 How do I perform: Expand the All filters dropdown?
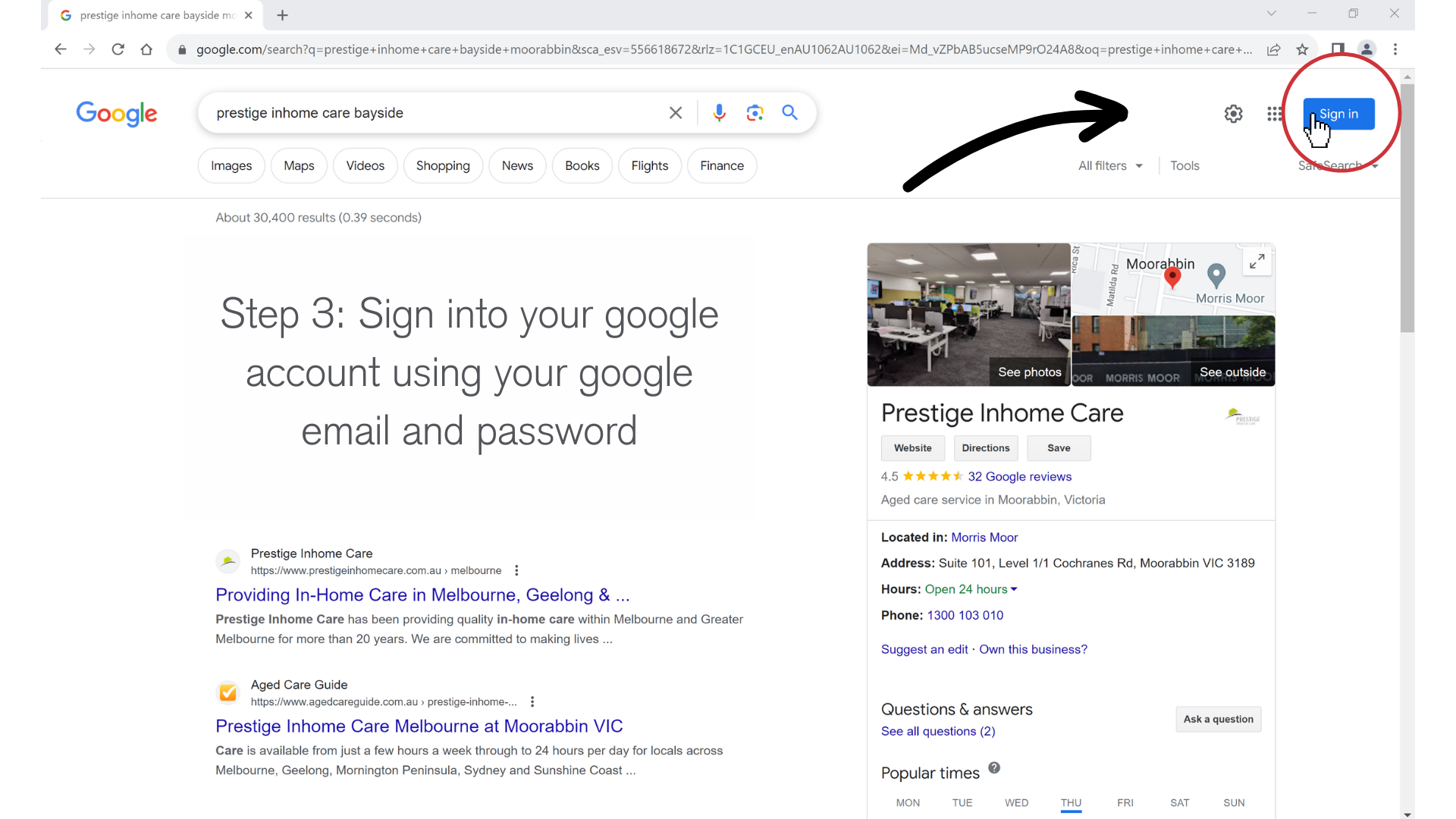coord(1110,166)
